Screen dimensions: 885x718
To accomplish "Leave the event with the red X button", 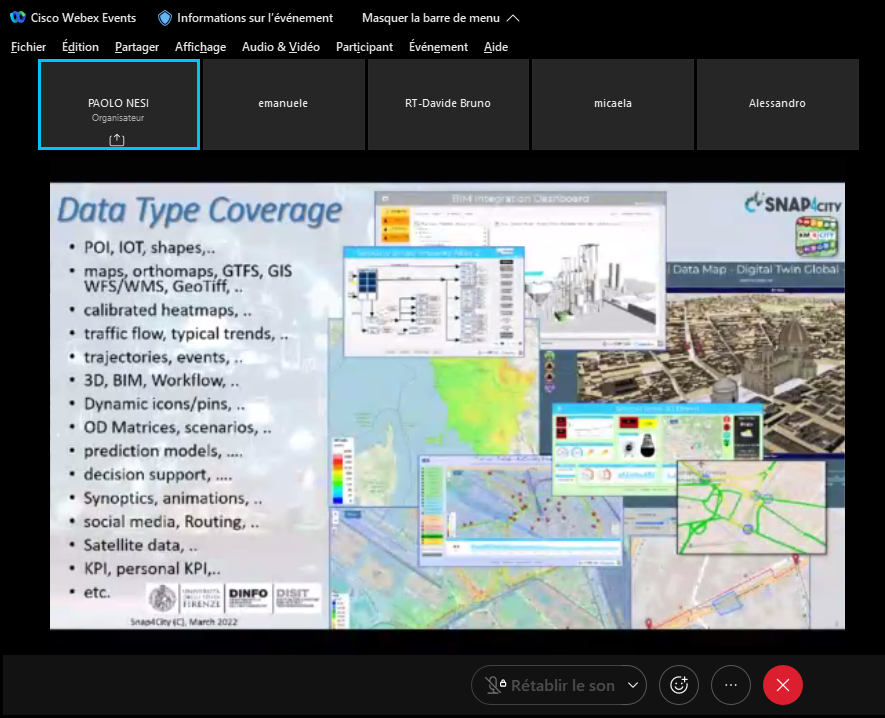I will click(x=783, y=685).
